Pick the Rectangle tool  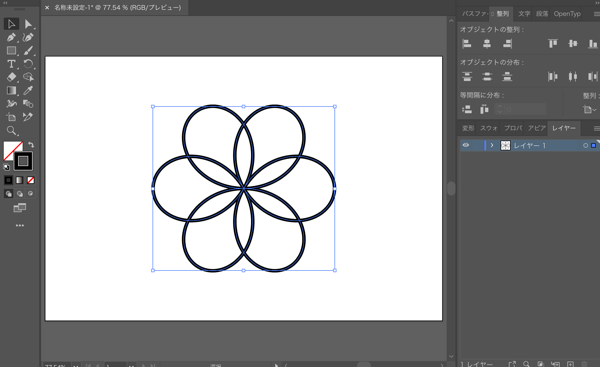[11, 51]
